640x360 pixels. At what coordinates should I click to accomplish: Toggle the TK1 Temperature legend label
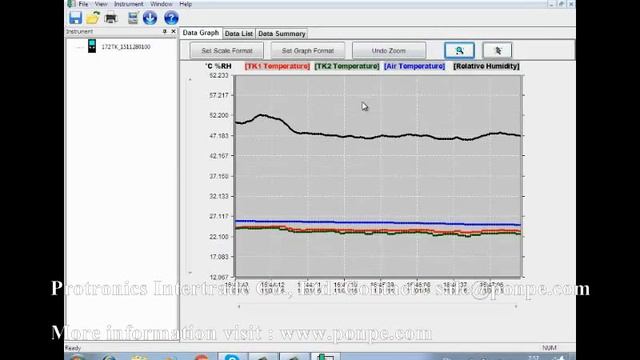tap(277, 66)
